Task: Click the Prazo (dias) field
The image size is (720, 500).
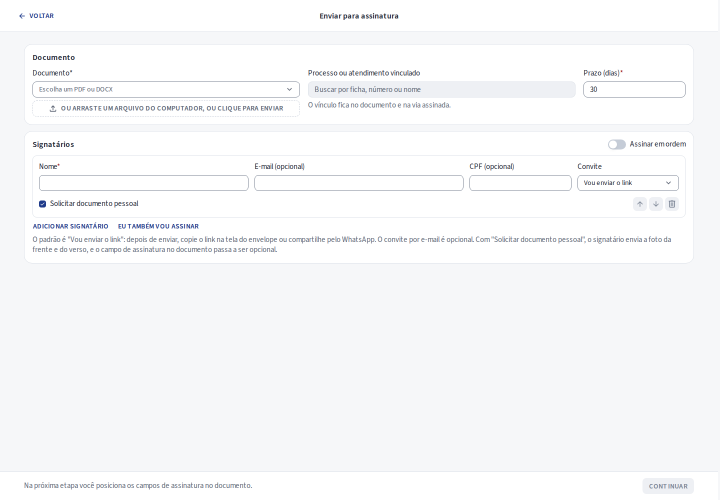Action: (634, 90)
